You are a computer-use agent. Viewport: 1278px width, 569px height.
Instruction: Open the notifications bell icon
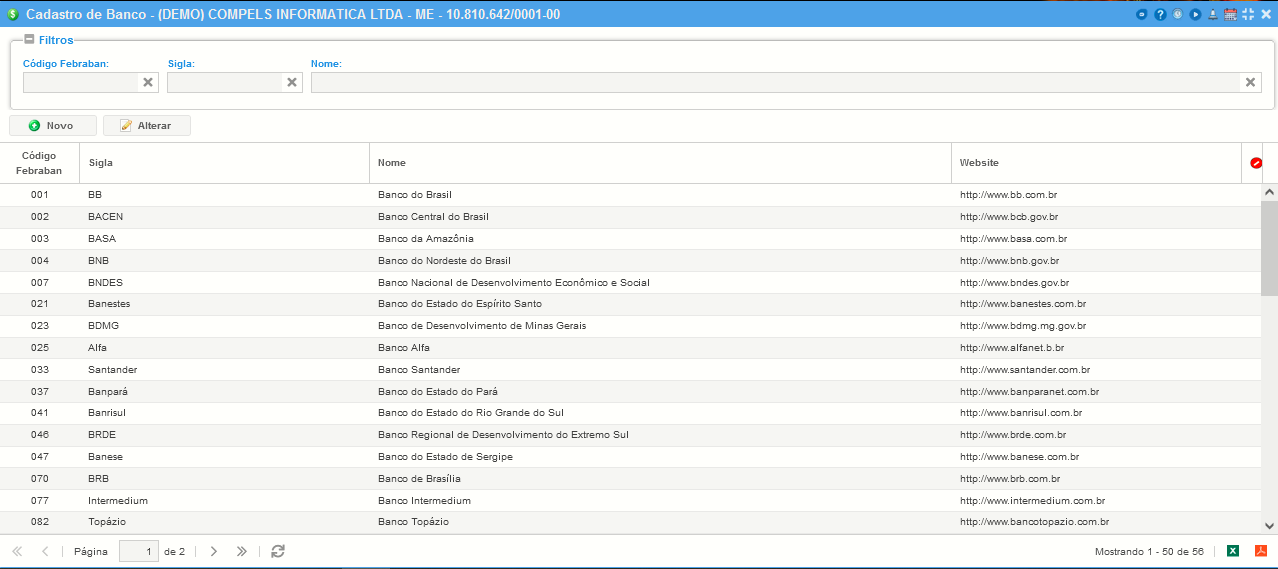point(1213,14)
